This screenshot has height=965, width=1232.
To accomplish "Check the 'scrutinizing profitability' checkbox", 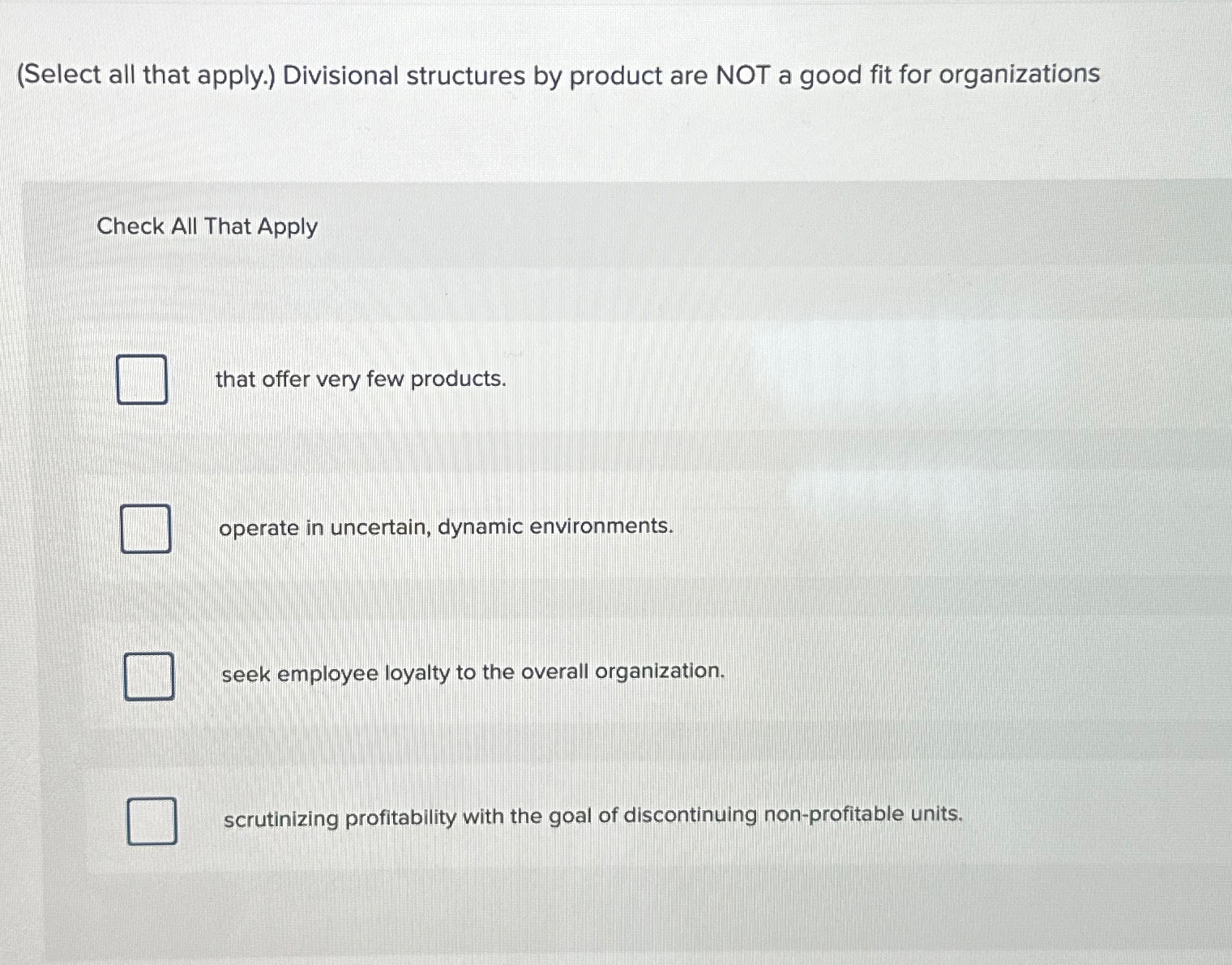I will click(x=152, y=820).
